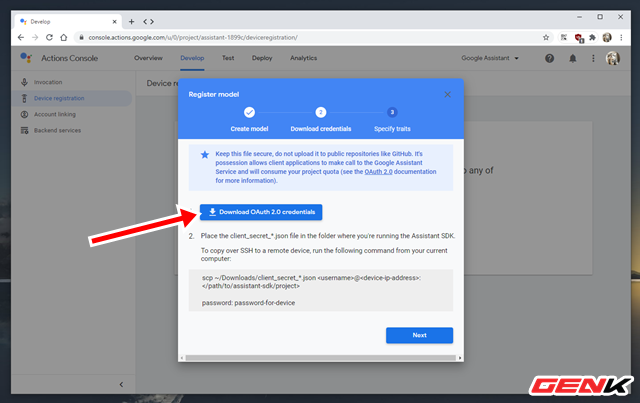Screen dimensions: 640x403
Task: Click the Specify traits step 3 circle
Action: click(x=392, y=112)
